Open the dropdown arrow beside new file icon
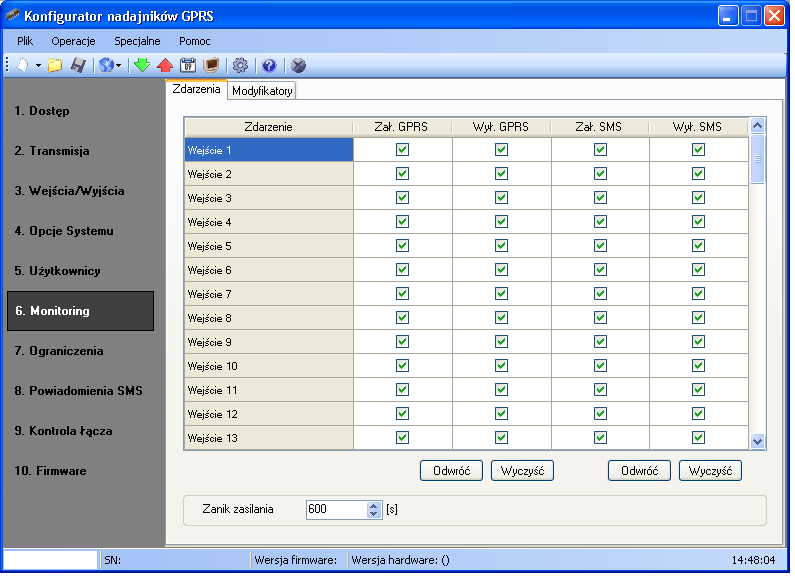The height and width of the screenshot is (577, 795). [39, 65]
